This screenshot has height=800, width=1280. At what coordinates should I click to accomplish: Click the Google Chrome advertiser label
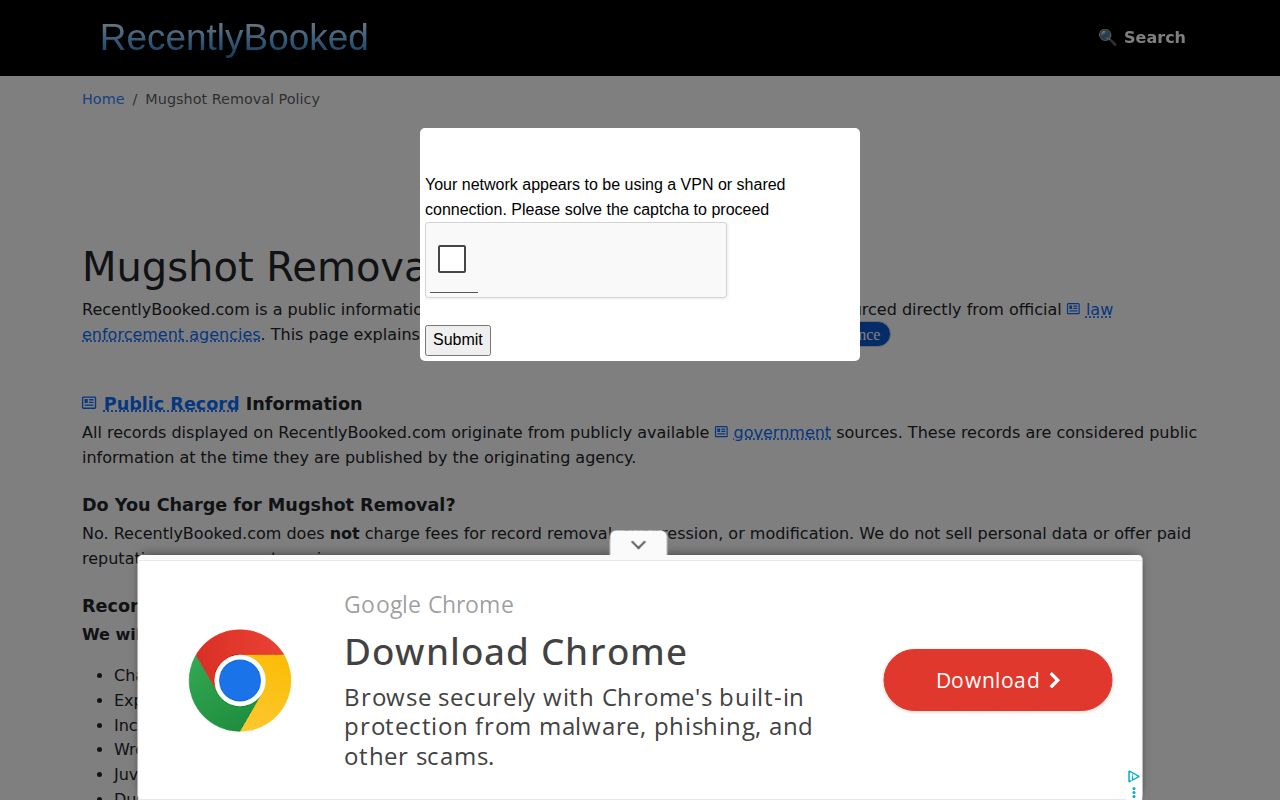point(429,605)
